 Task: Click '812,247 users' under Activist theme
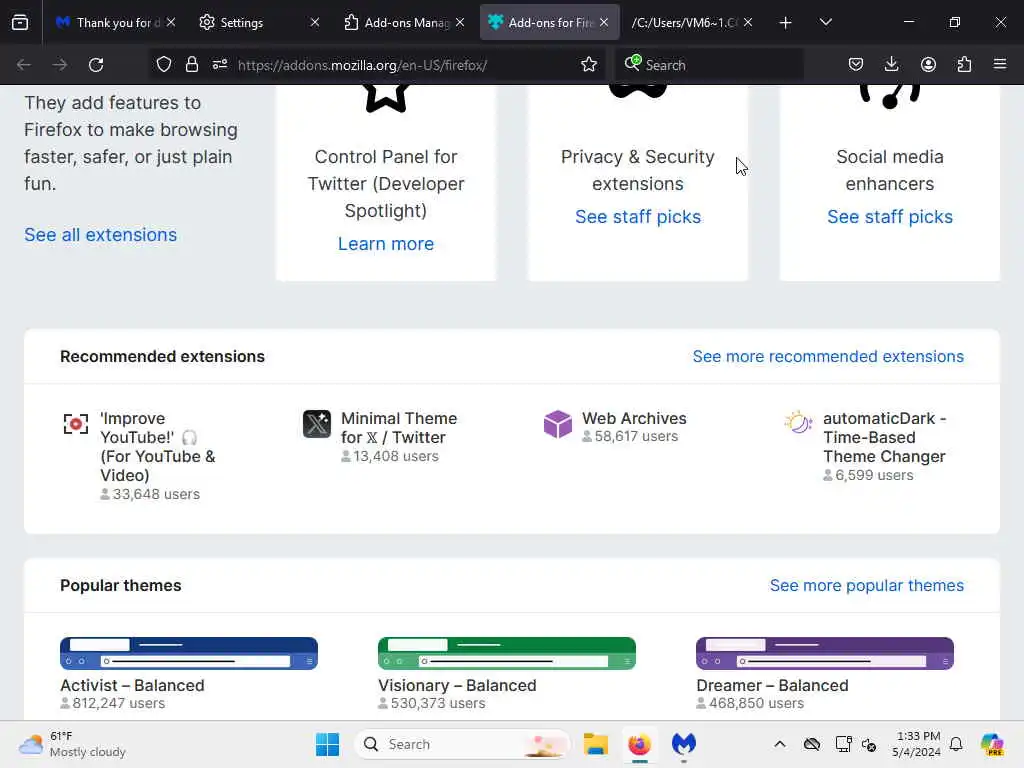click(x=118, y=703)
